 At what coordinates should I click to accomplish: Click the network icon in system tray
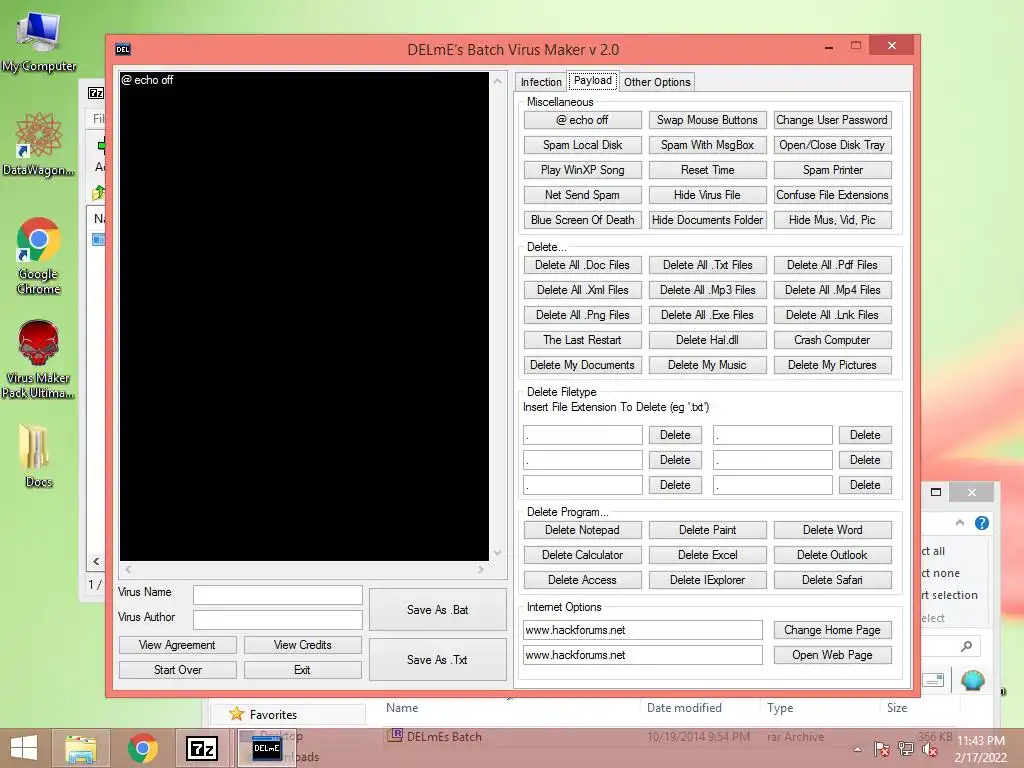pyautogui.click(x=906, y=749)
